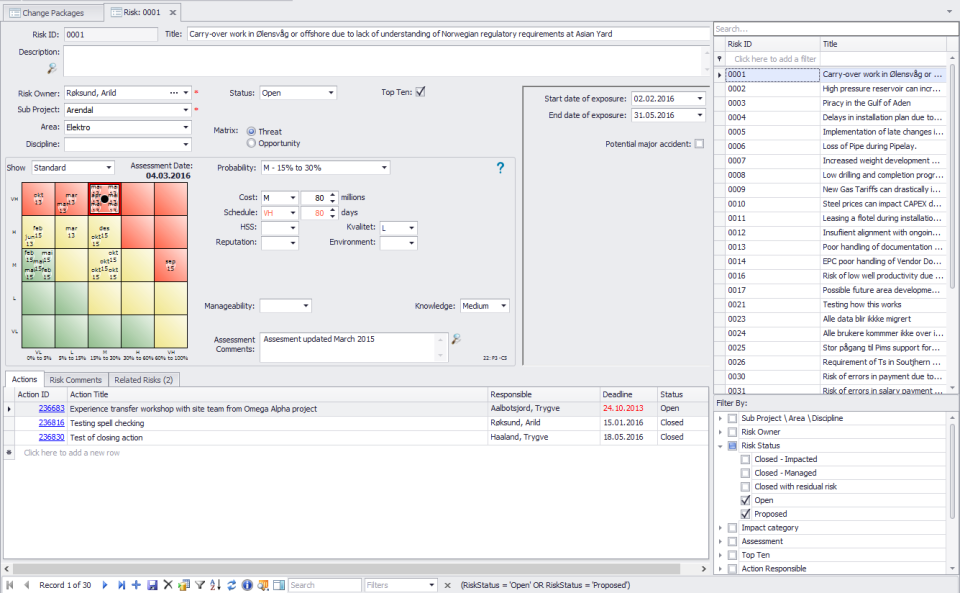The height and width of the screenshot is (593, 960).
Task: Open the Probability dropdown
Action: pos(383,168)
